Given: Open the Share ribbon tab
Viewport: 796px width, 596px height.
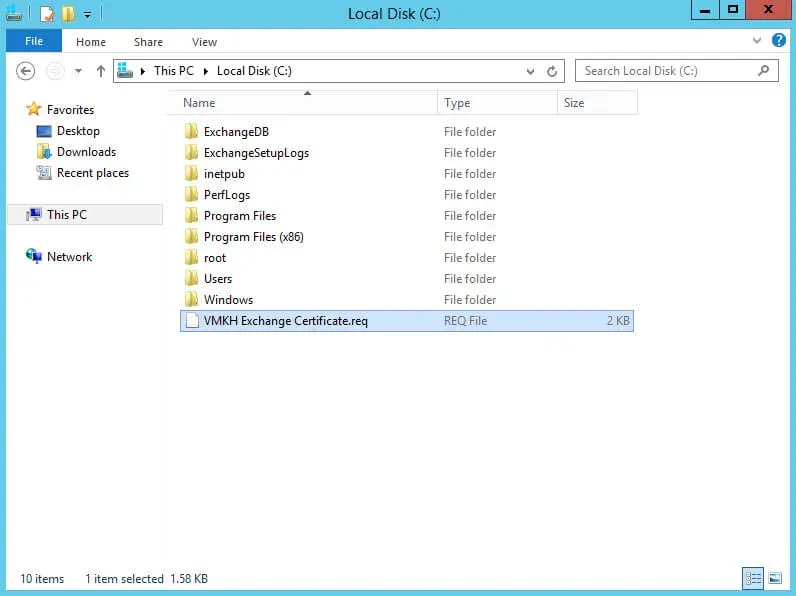Looking at the screenshot, I should coord(148,42).
